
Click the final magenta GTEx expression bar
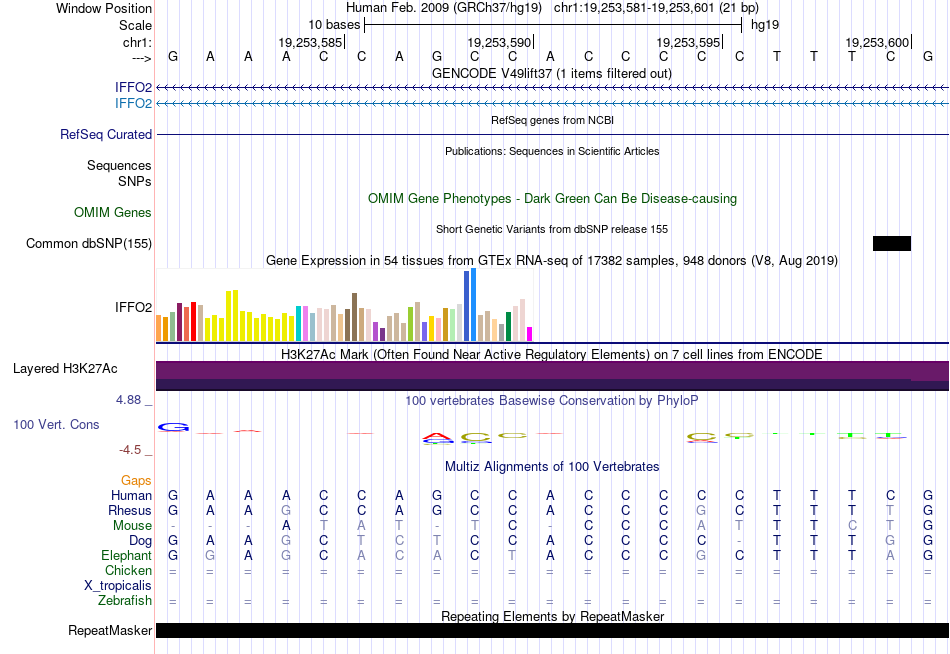click(x=530, y=334)
